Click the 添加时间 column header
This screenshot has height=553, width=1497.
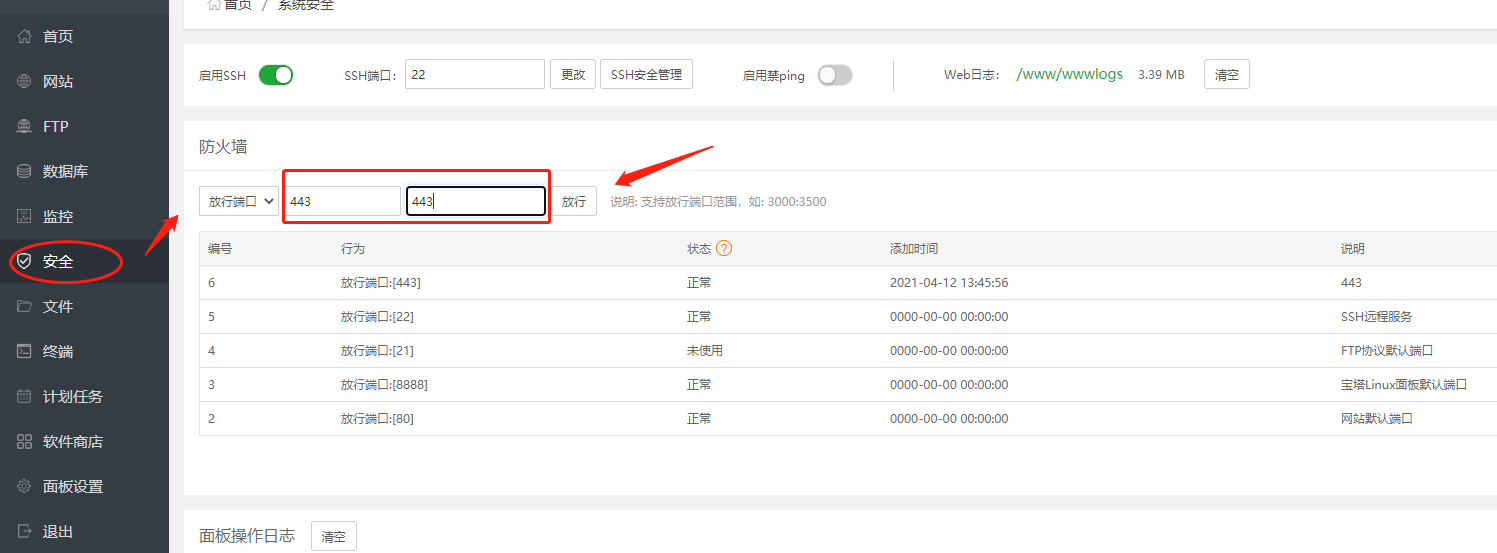tap(914, 248)
